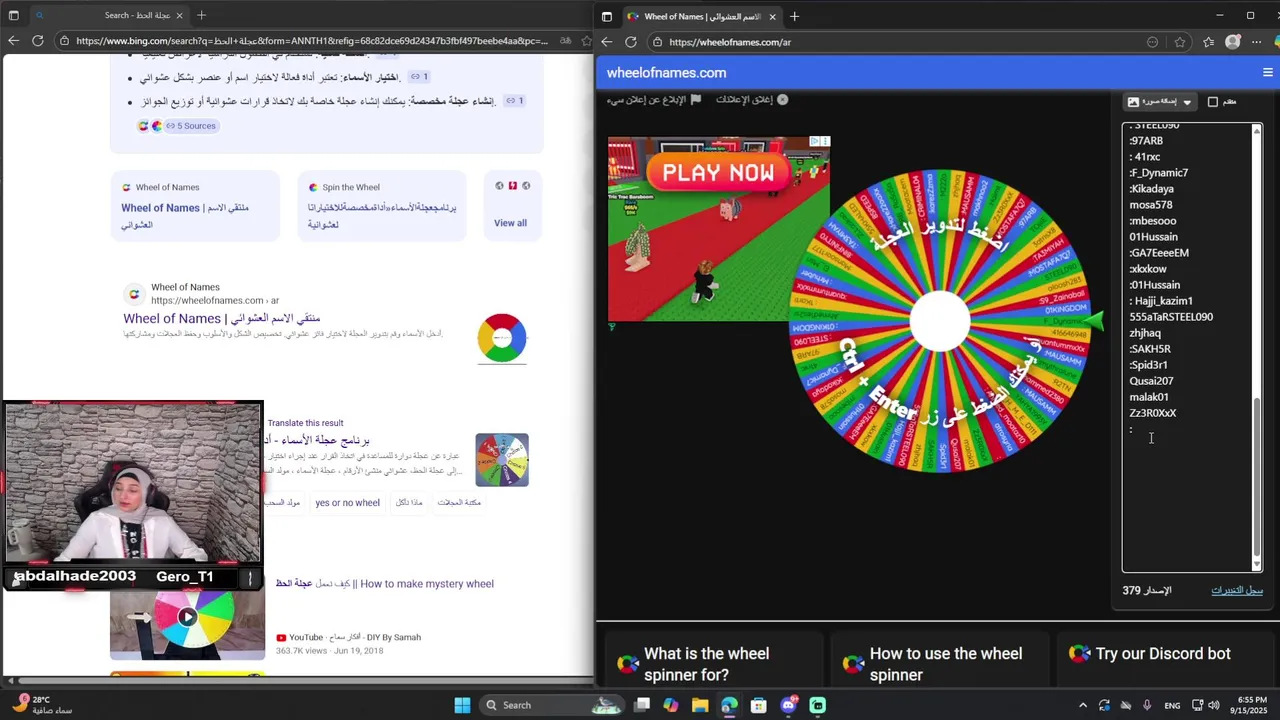Open 'How to make mystery wheel' video result

pos(385,584)
